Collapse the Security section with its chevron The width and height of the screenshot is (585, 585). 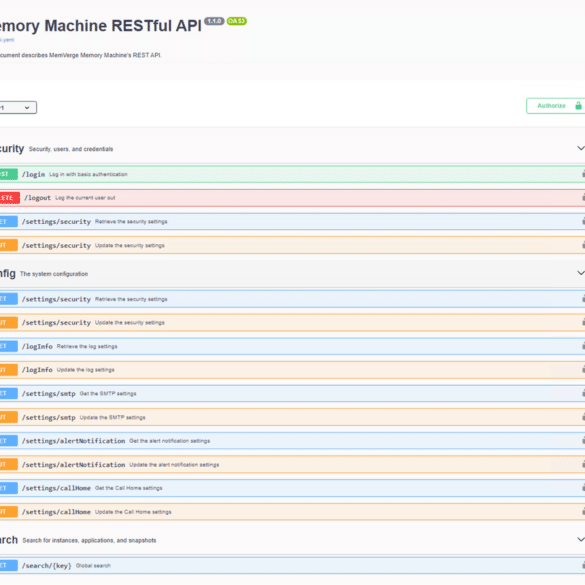click(x=581, y=148)
